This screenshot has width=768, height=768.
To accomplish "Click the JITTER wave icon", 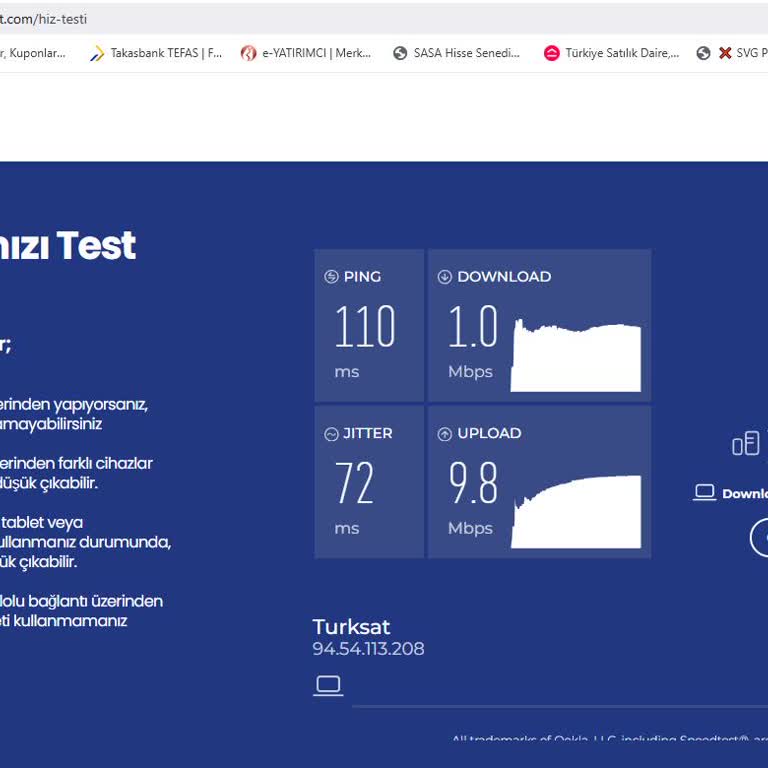I will pos(331,434).
